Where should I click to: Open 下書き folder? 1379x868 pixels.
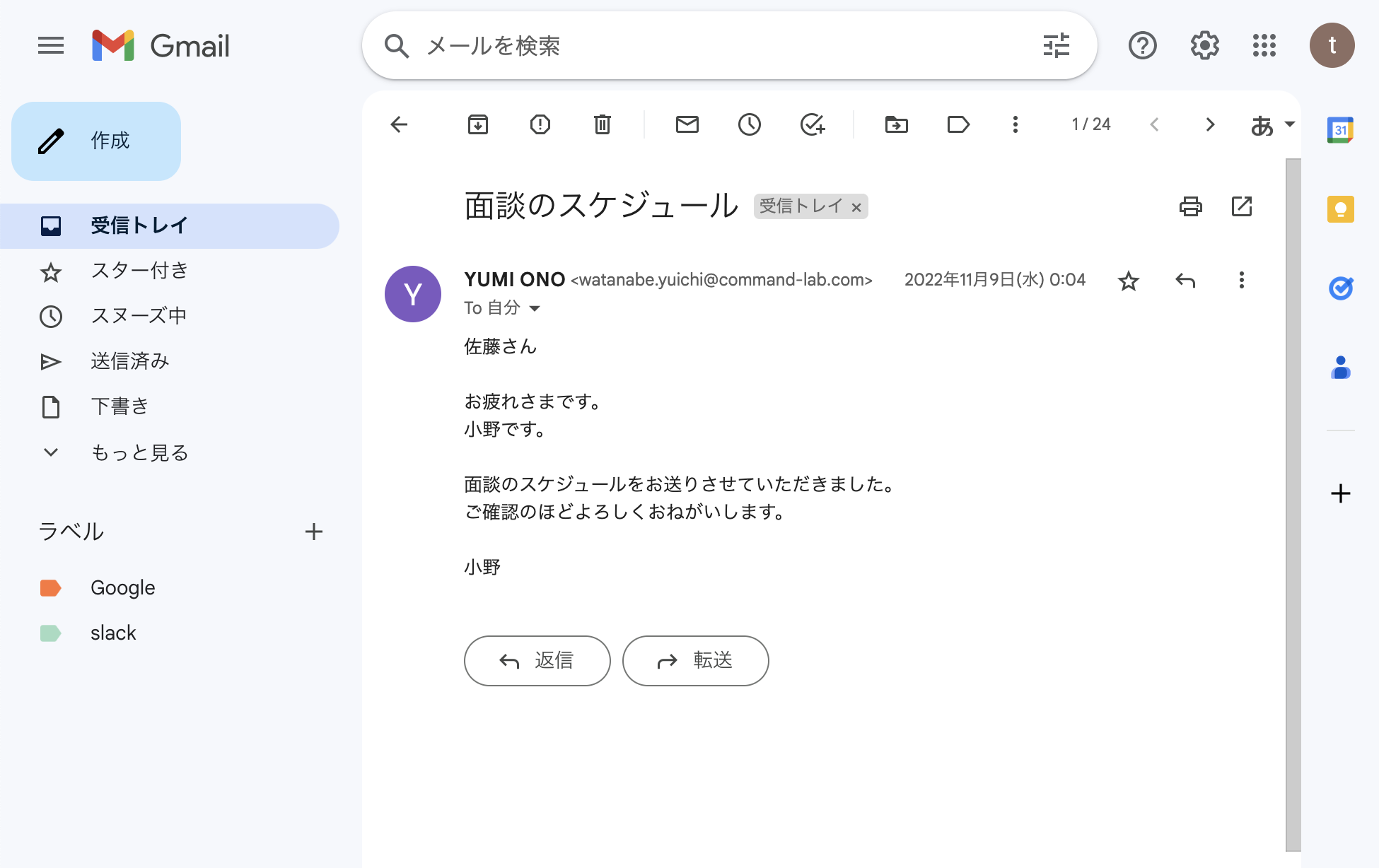[x=170, y=406]
